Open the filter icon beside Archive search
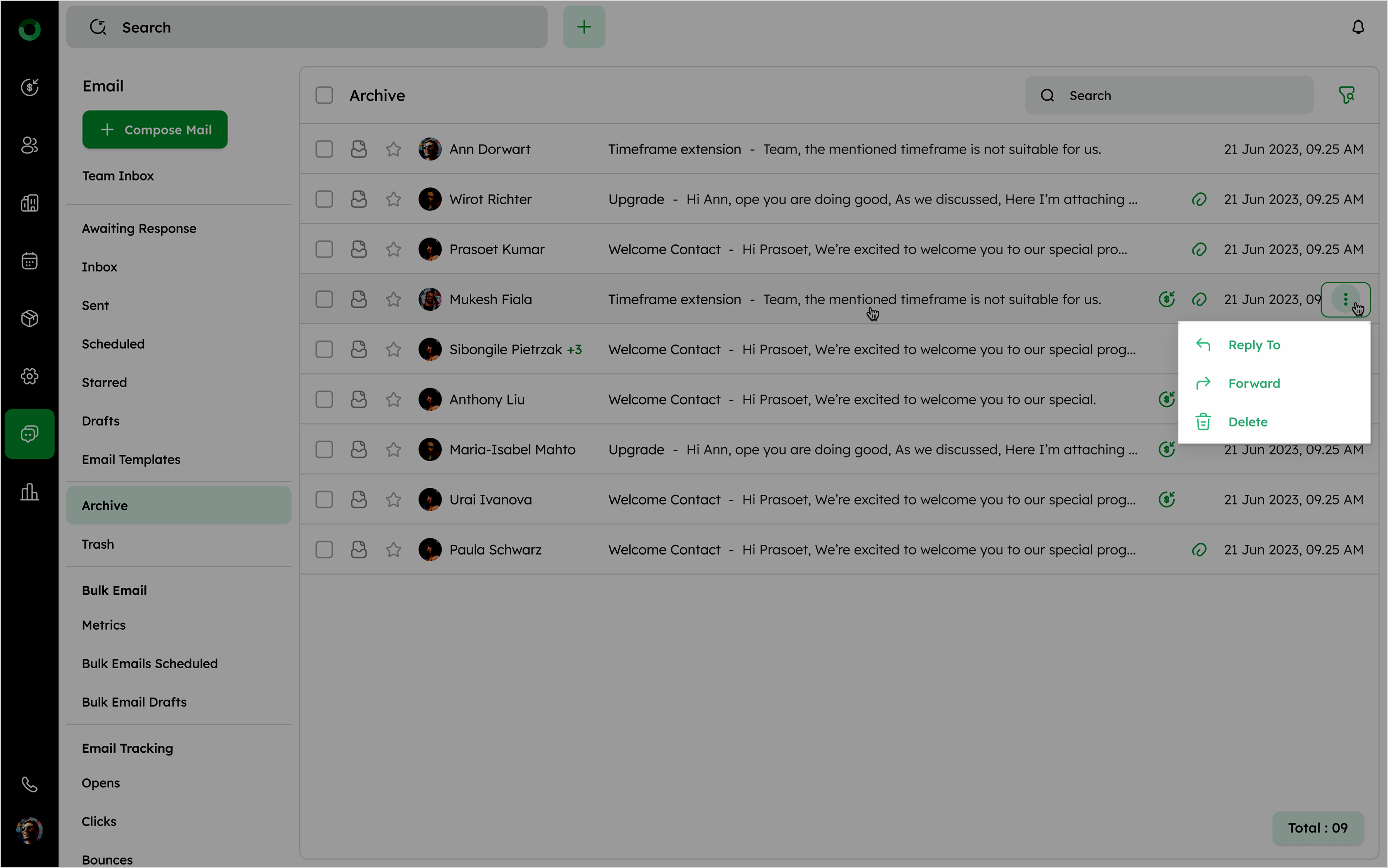 point(1346,95)
